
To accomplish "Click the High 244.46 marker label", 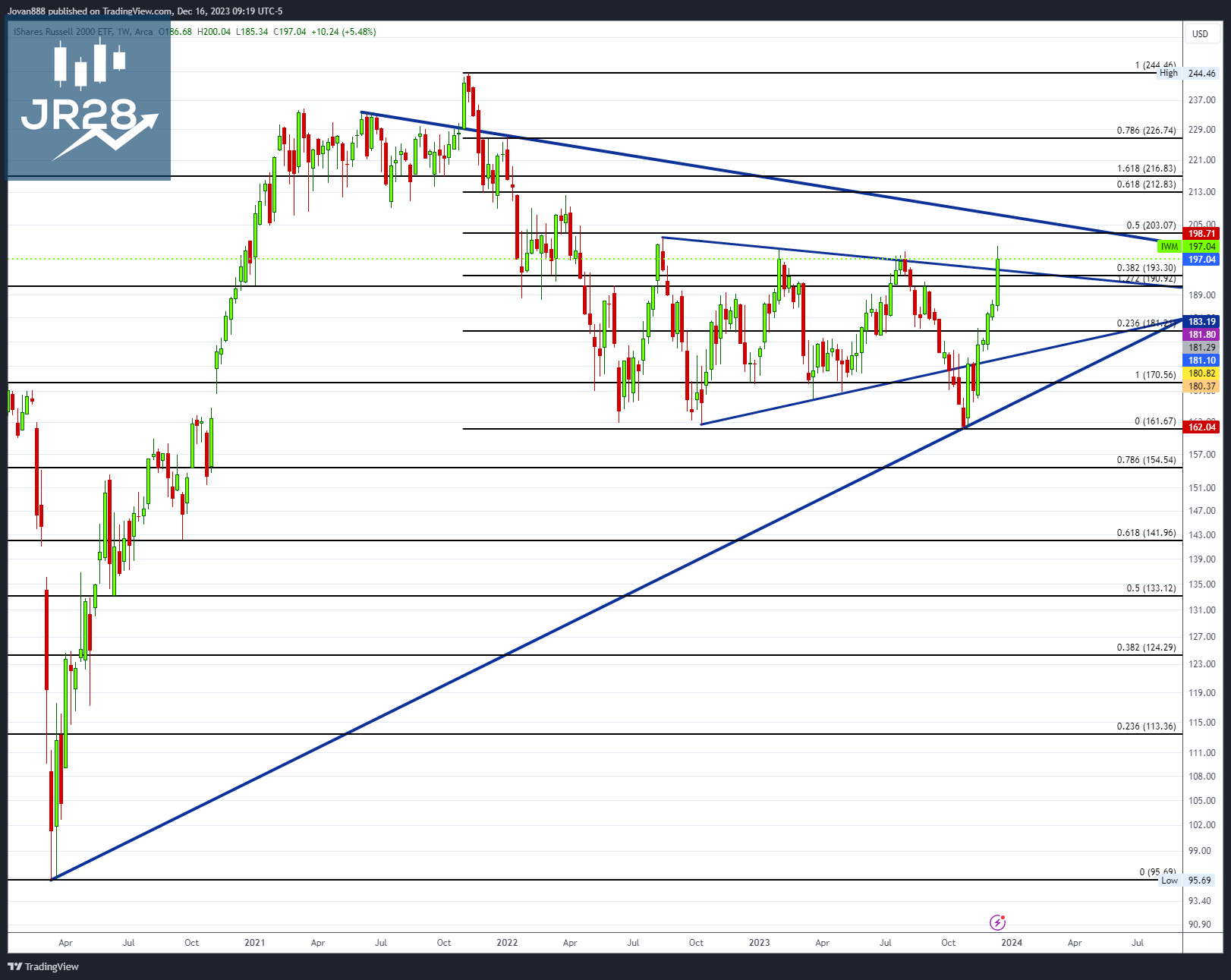I will [1188, 74].
